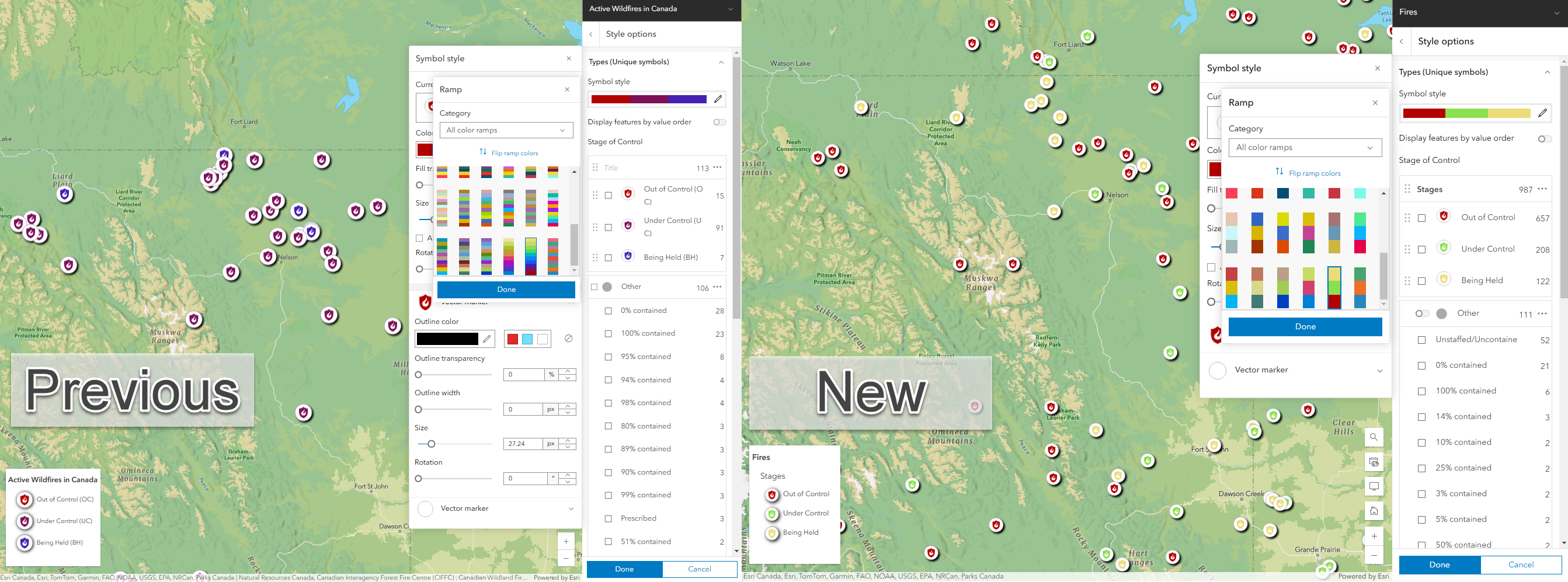The height and width of the screenshot is (582, 1568).
Task: Click the pencil on the black Outline color
Action: (x=487, y=339)
